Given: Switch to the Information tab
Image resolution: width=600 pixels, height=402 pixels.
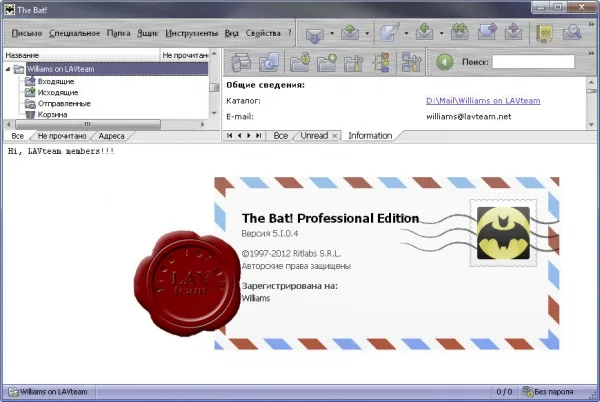Looking at the screenshot, I should 370,135.
